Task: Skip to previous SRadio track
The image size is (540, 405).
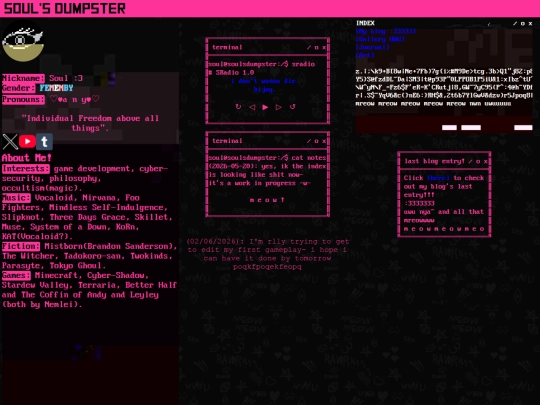Action: point(252,107)
